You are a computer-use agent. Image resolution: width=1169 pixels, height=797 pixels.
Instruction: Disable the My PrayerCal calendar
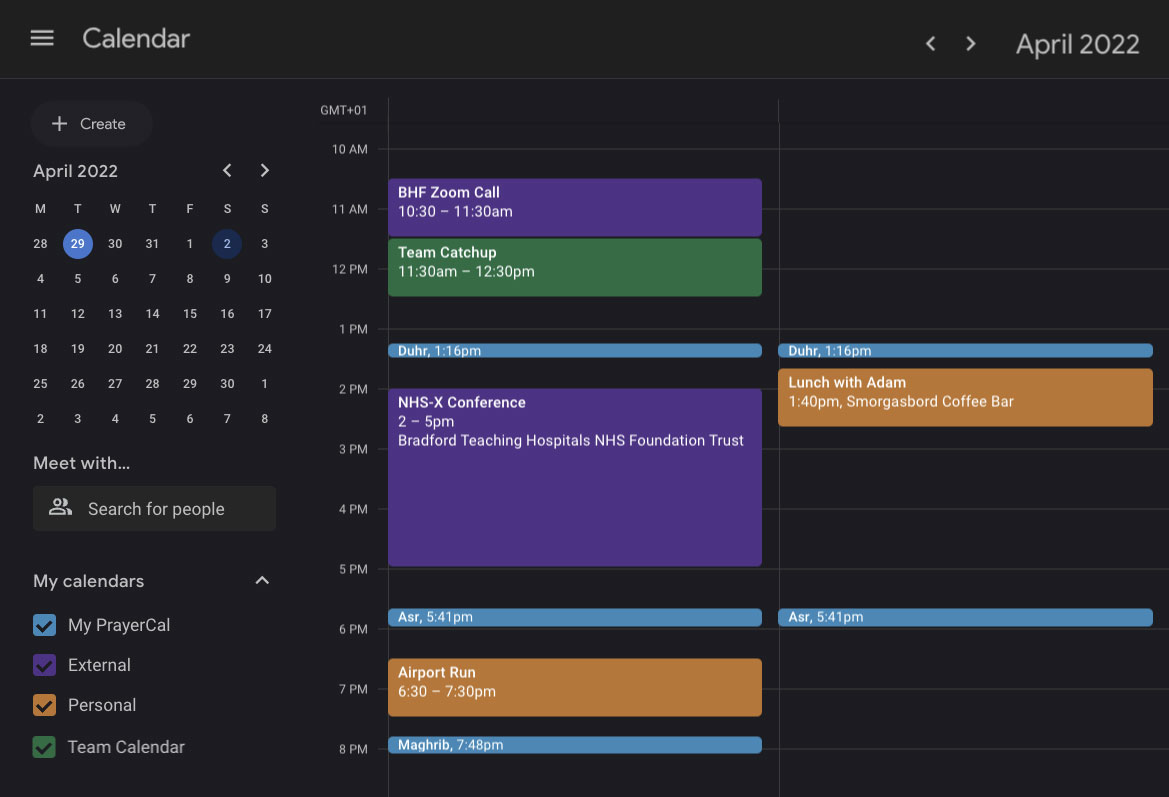click(43, 624)
